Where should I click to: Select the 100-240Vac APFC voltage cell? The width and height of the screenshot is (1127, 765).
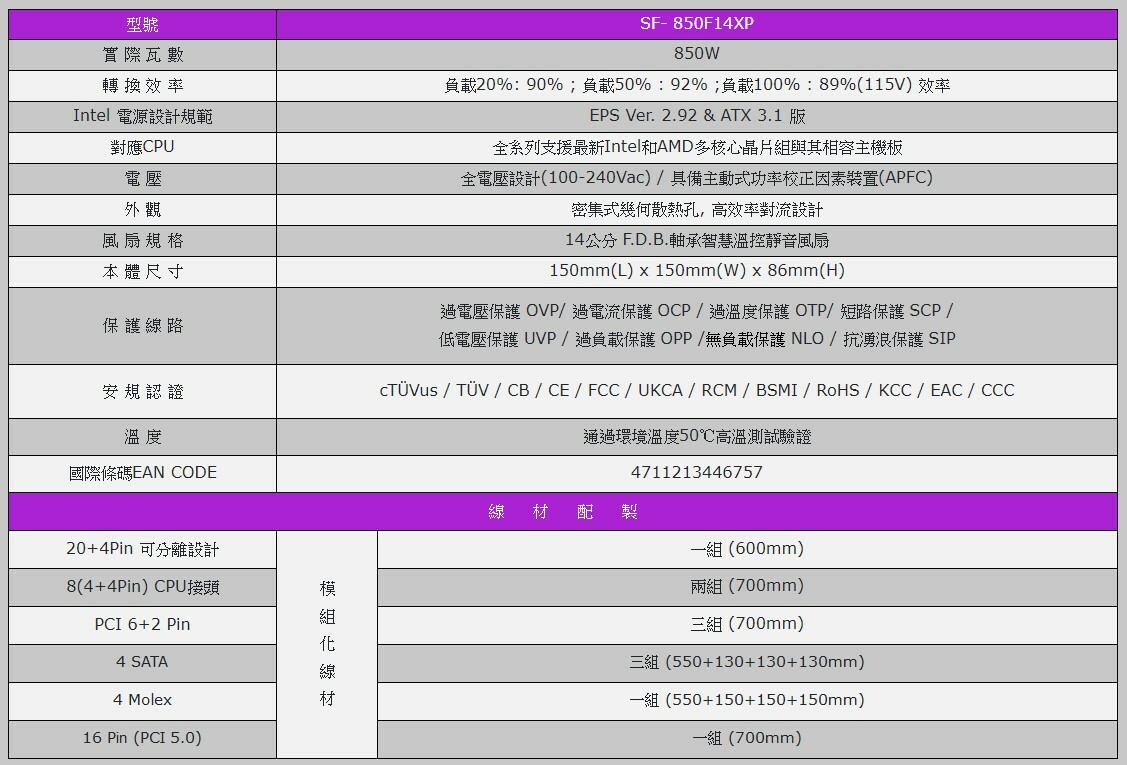click(x=696, y=178)
